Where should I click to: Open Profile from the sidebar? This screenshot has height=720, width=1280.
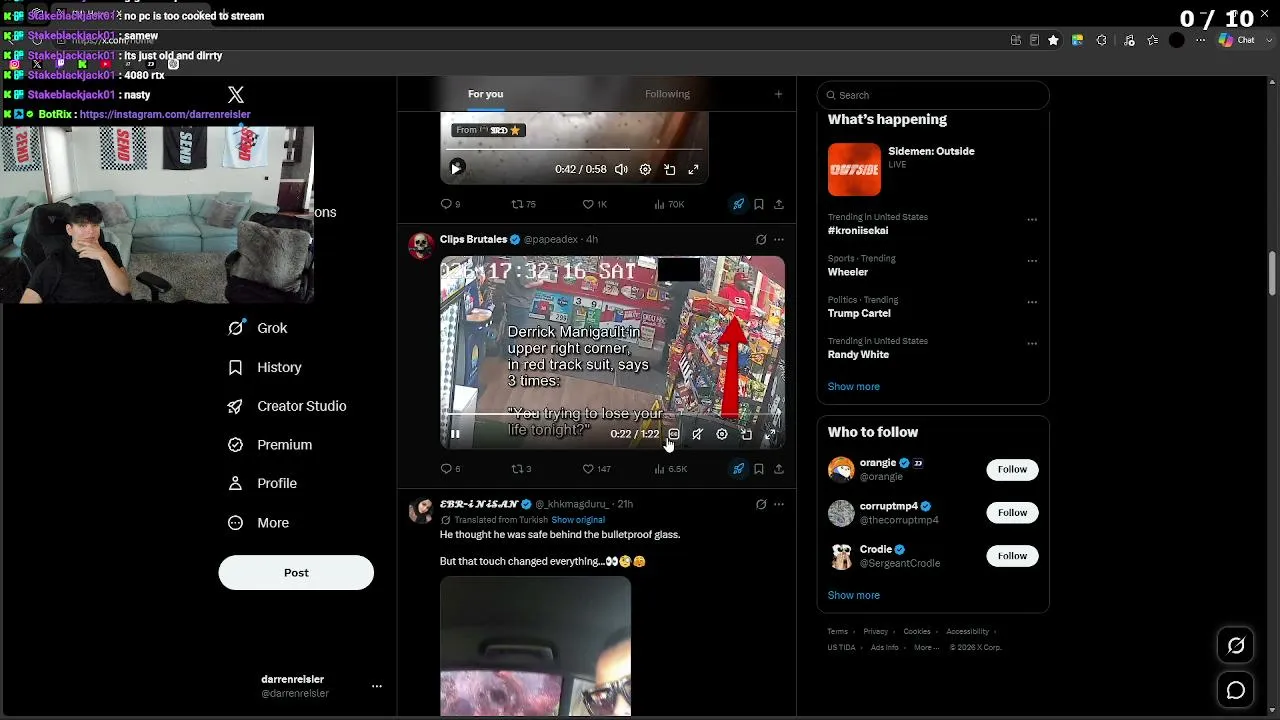click(x=262, y=483)
